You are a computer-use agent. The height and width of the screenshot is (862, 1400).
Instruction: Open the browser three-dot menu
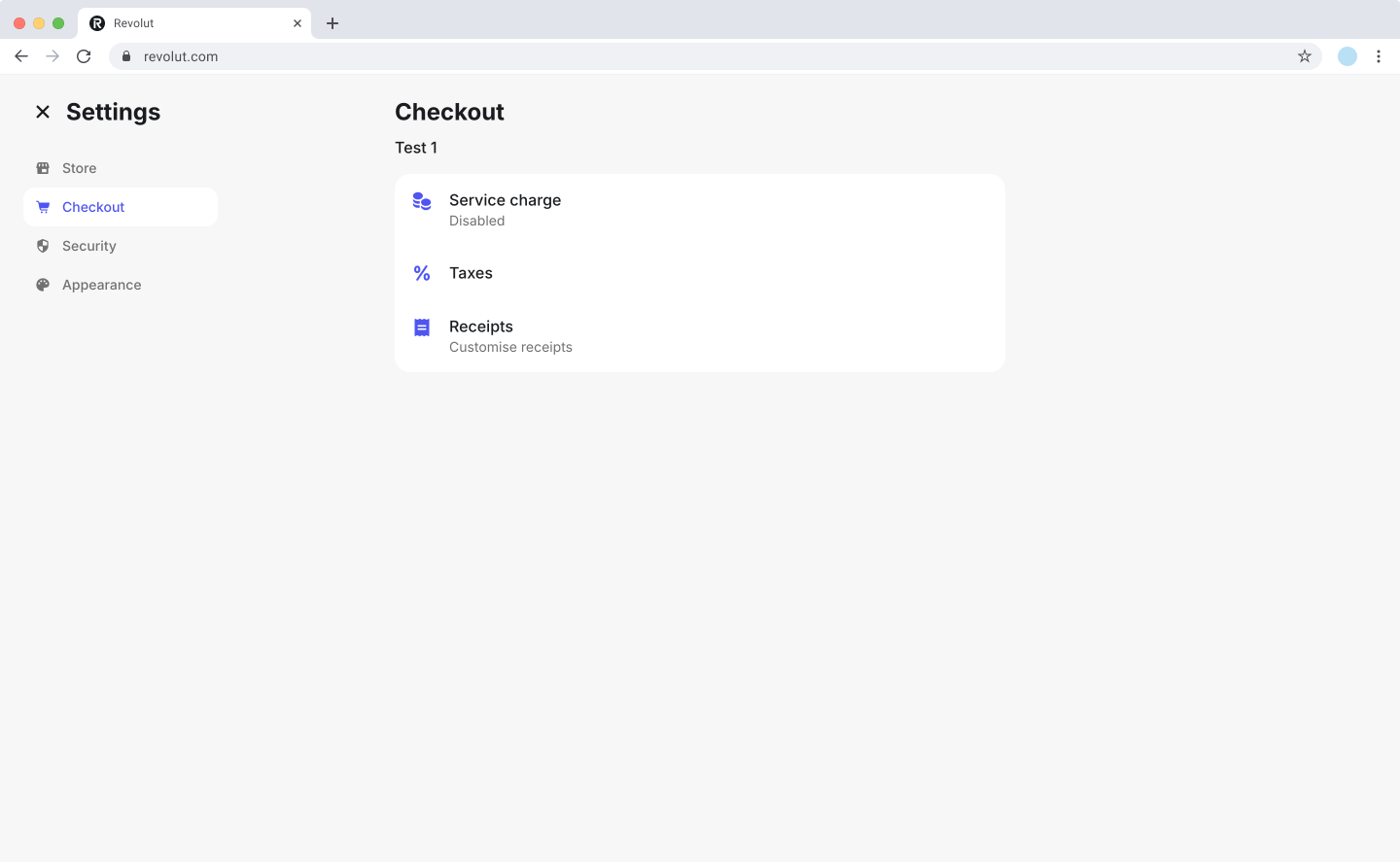point(1379,56)
